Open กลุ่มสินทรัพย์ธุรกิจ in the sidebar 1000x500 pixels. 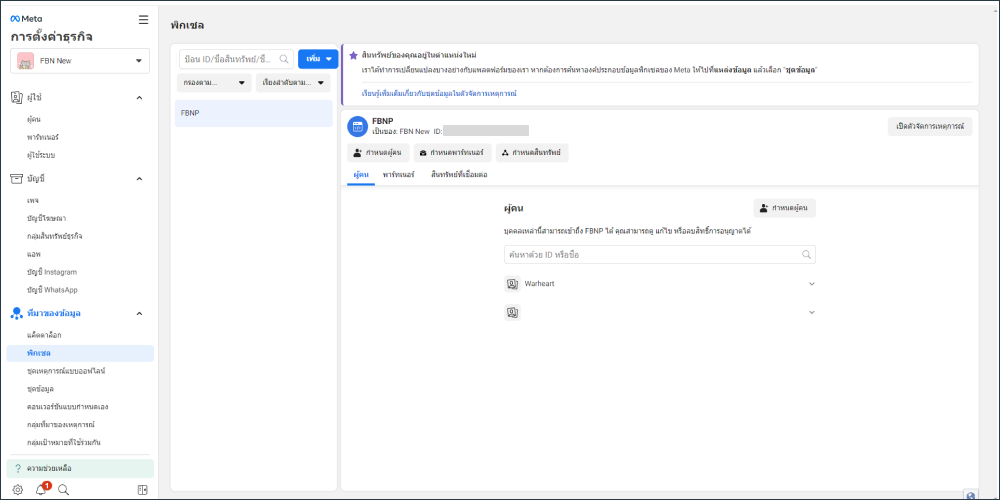54,236
